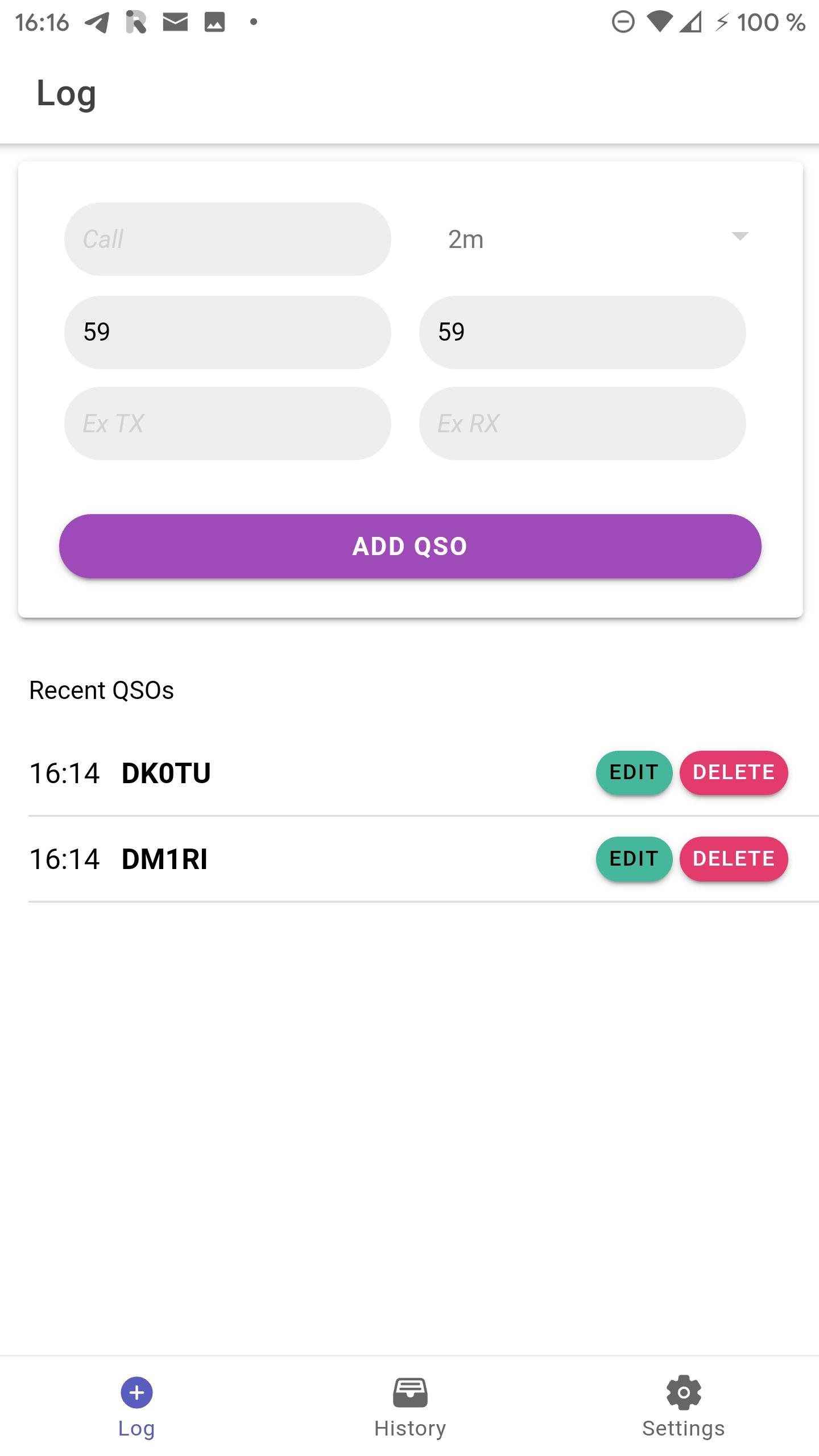Click the Ex RX input field

[x=582, y=424]
